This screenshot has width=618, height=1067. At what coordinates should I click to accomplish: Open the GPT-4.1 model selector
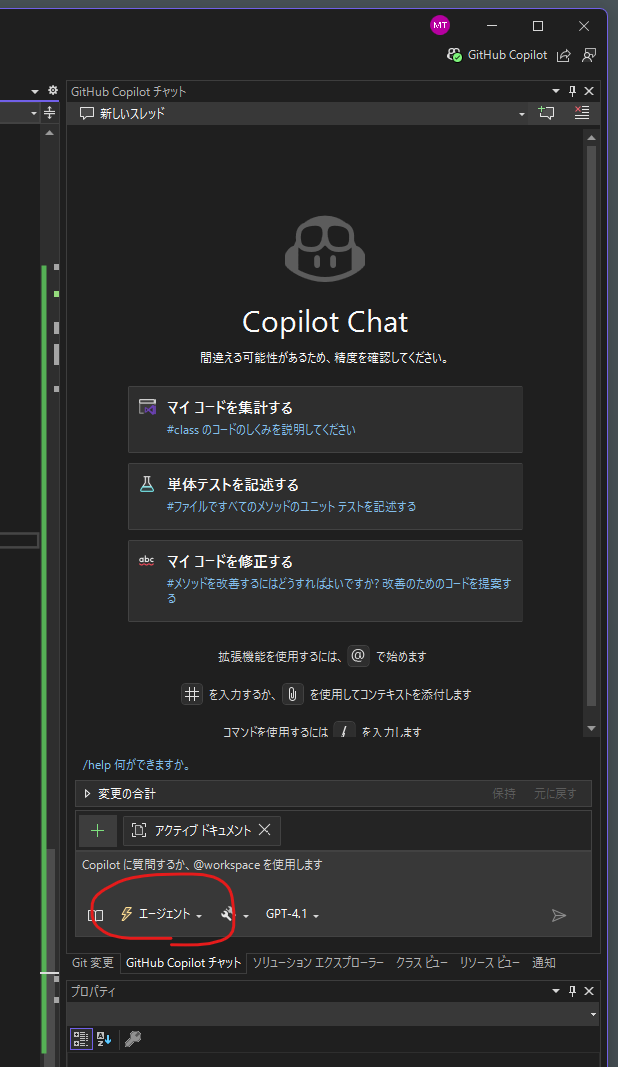click(x=292, y=914)
